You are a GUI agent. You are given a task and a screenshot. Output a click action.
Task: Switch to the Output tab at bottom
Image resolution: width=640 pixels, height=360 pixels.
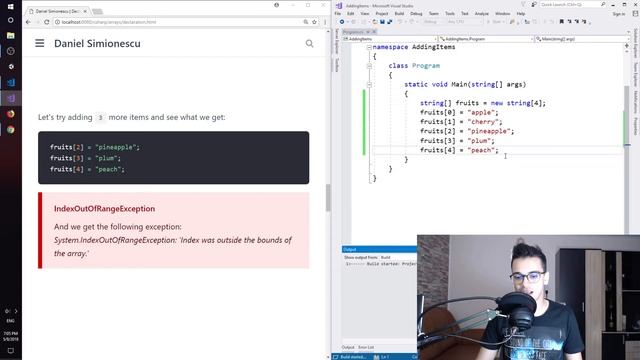348,347
